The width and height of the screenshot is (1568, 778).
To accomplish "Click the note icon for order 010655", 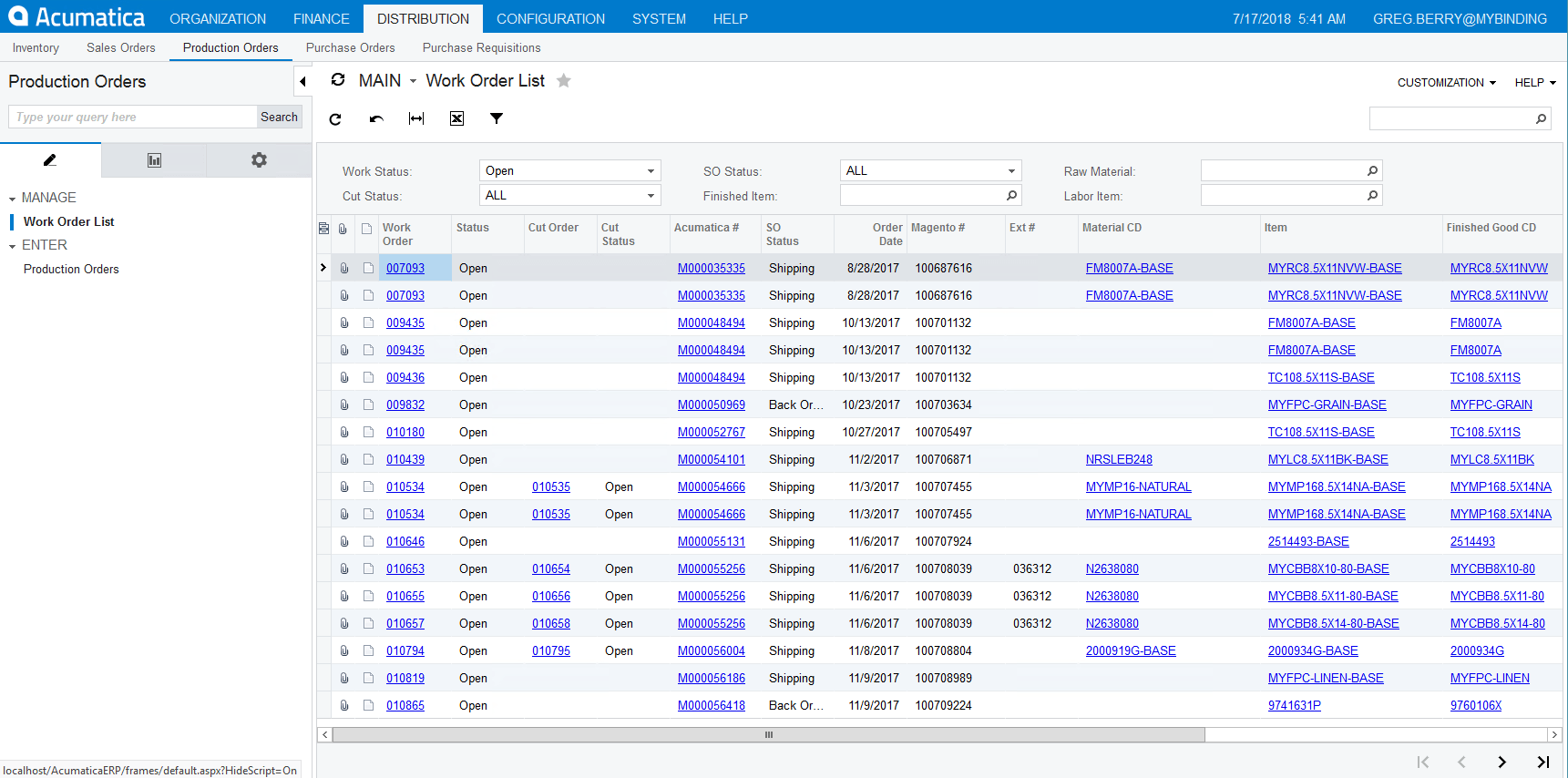I will coord(368,596).
